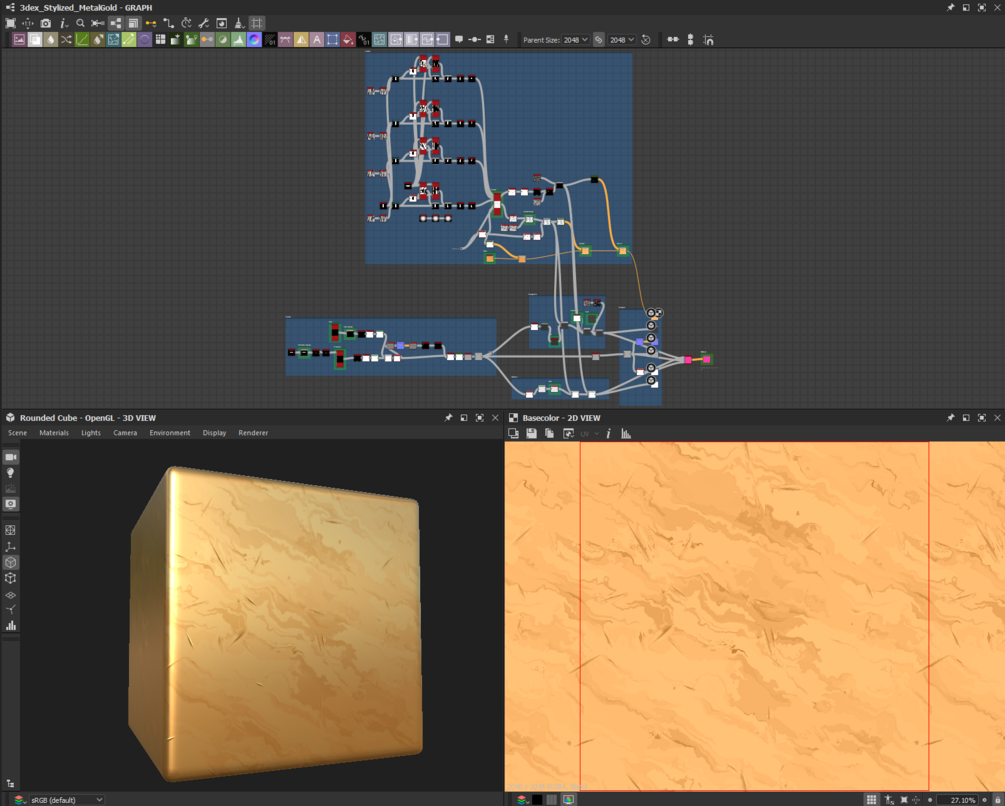Image resolution: width=1005 pixels, height=806 pixels.
Task: Click the black background swatch in 2D view
Action: point(537,800)
